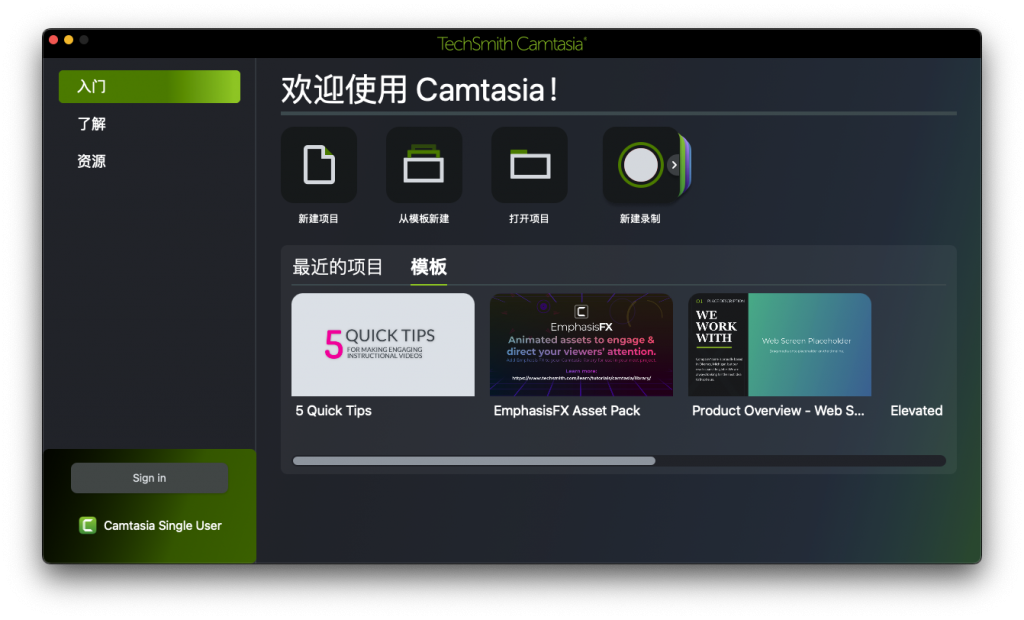Select the 入门 sidebar item
This screenshot has width=1024, height=620.
pos(150,86)
